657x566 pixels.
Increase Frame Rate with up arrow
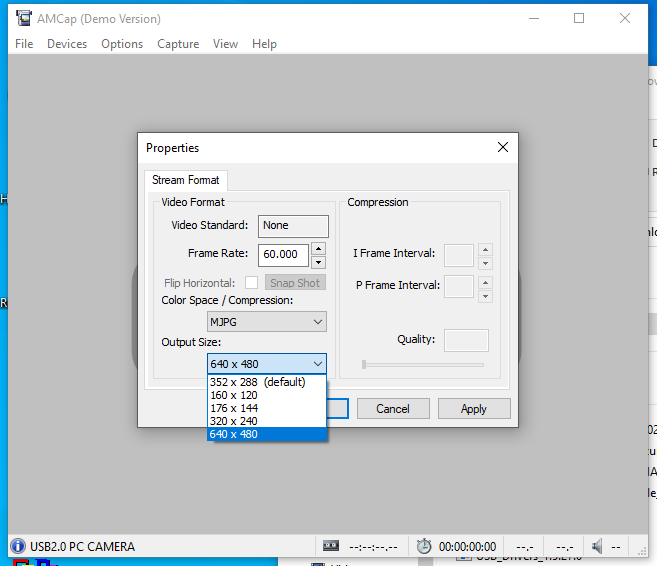(318, 249)
